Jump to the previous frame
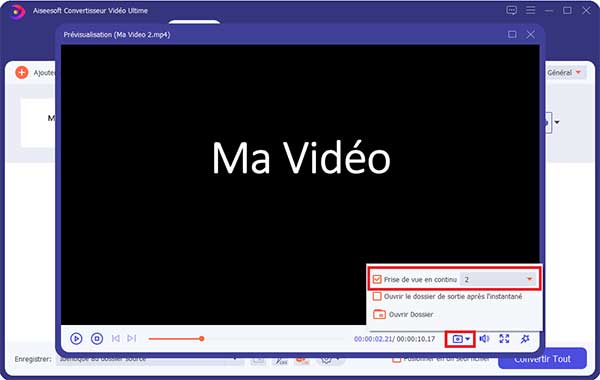 click(x=116, y=339)
